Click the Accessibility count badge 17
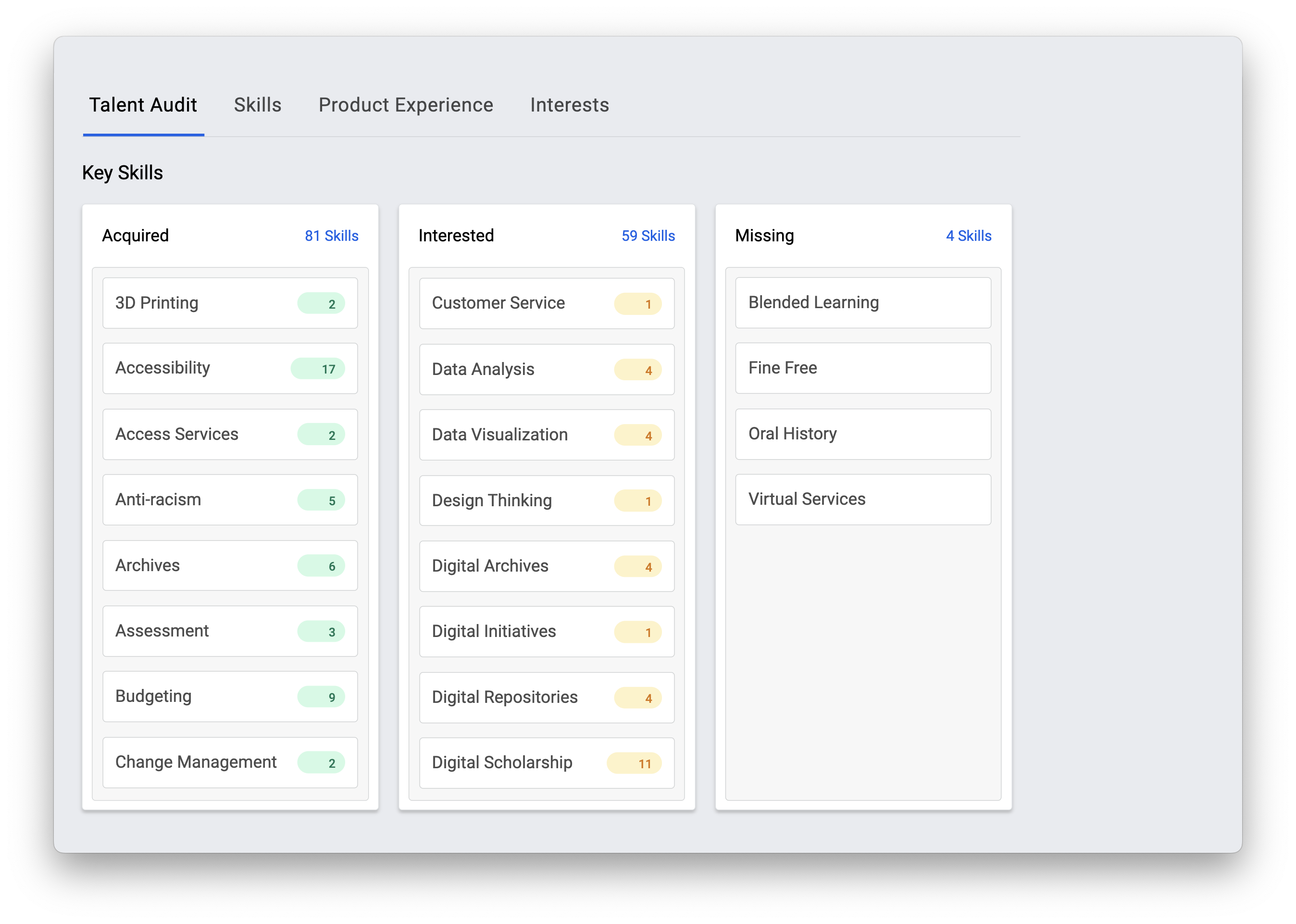 tap(317, 369)
